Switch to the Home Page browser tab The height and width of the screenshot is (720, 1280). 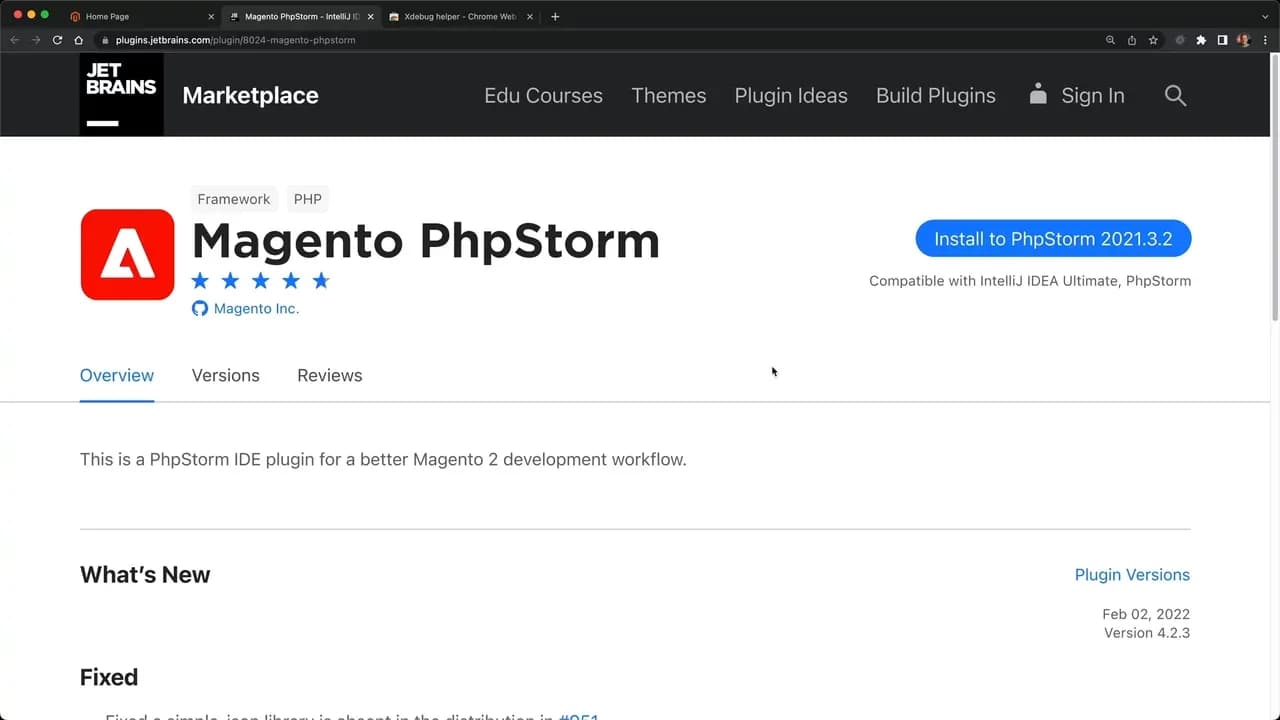click(x=142, y=17)
